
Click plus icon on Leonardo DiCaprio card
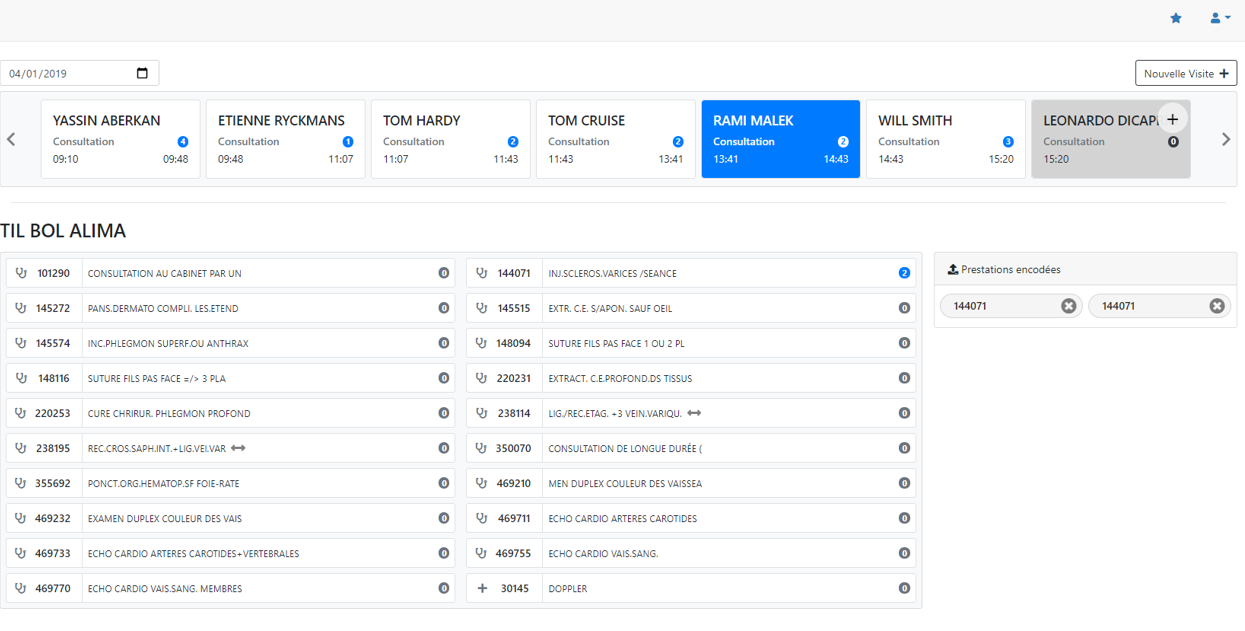pyautogui.click(x=1172, y=120)
